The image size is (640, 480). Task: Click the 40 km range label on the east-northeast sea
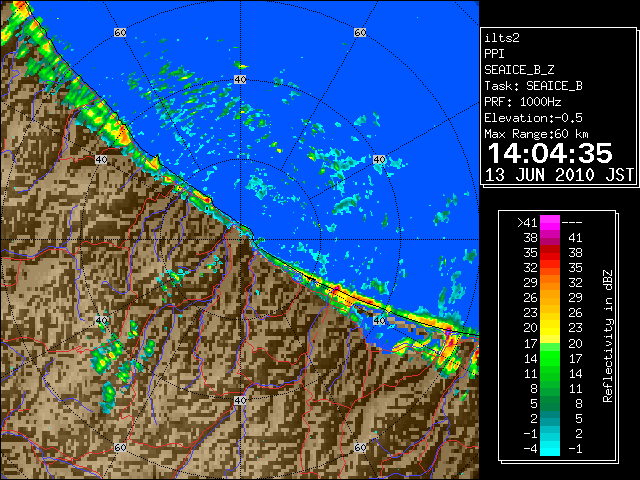point(380,160)
